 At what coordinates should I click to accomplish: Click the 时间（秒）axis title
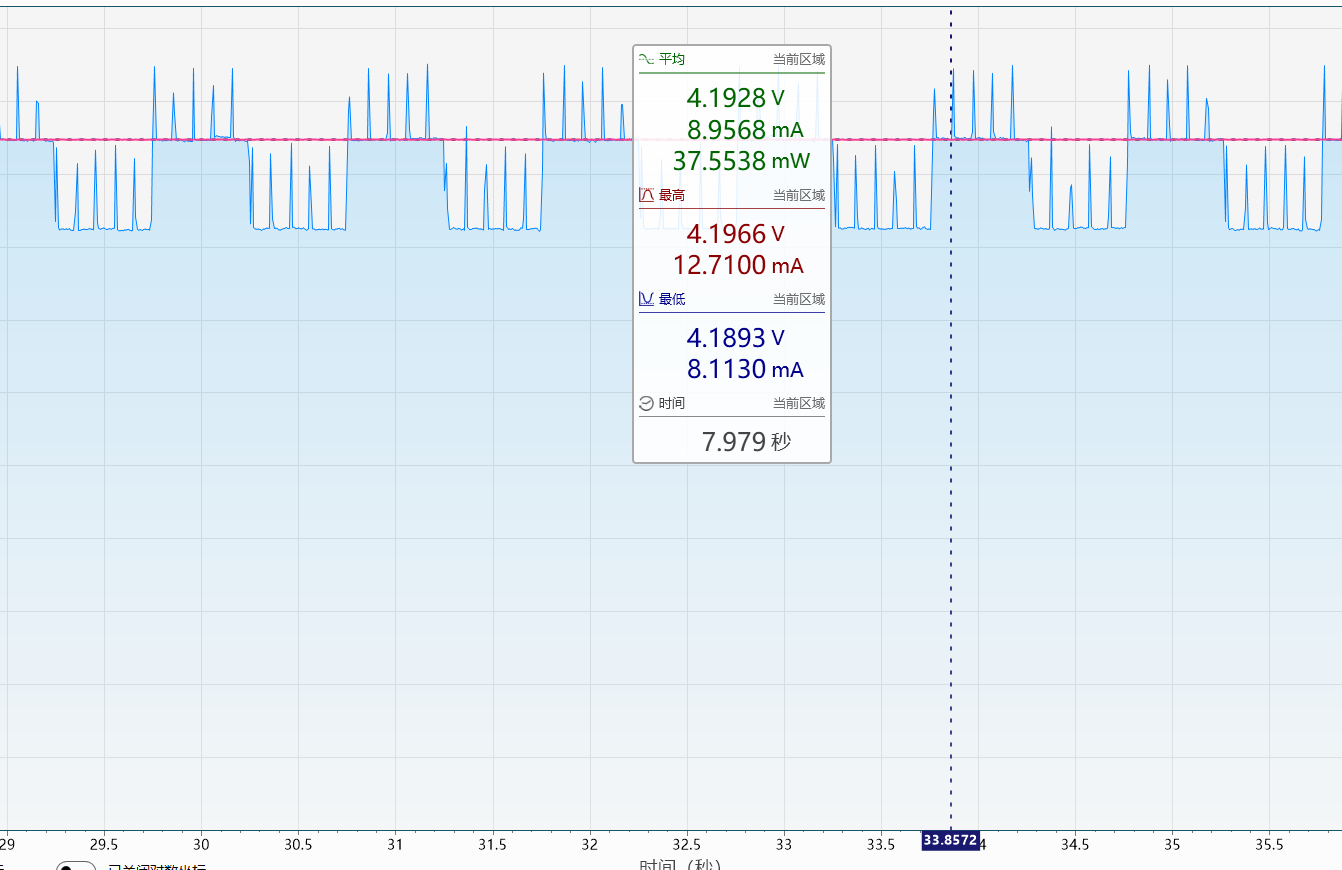[x=680, y=864]
